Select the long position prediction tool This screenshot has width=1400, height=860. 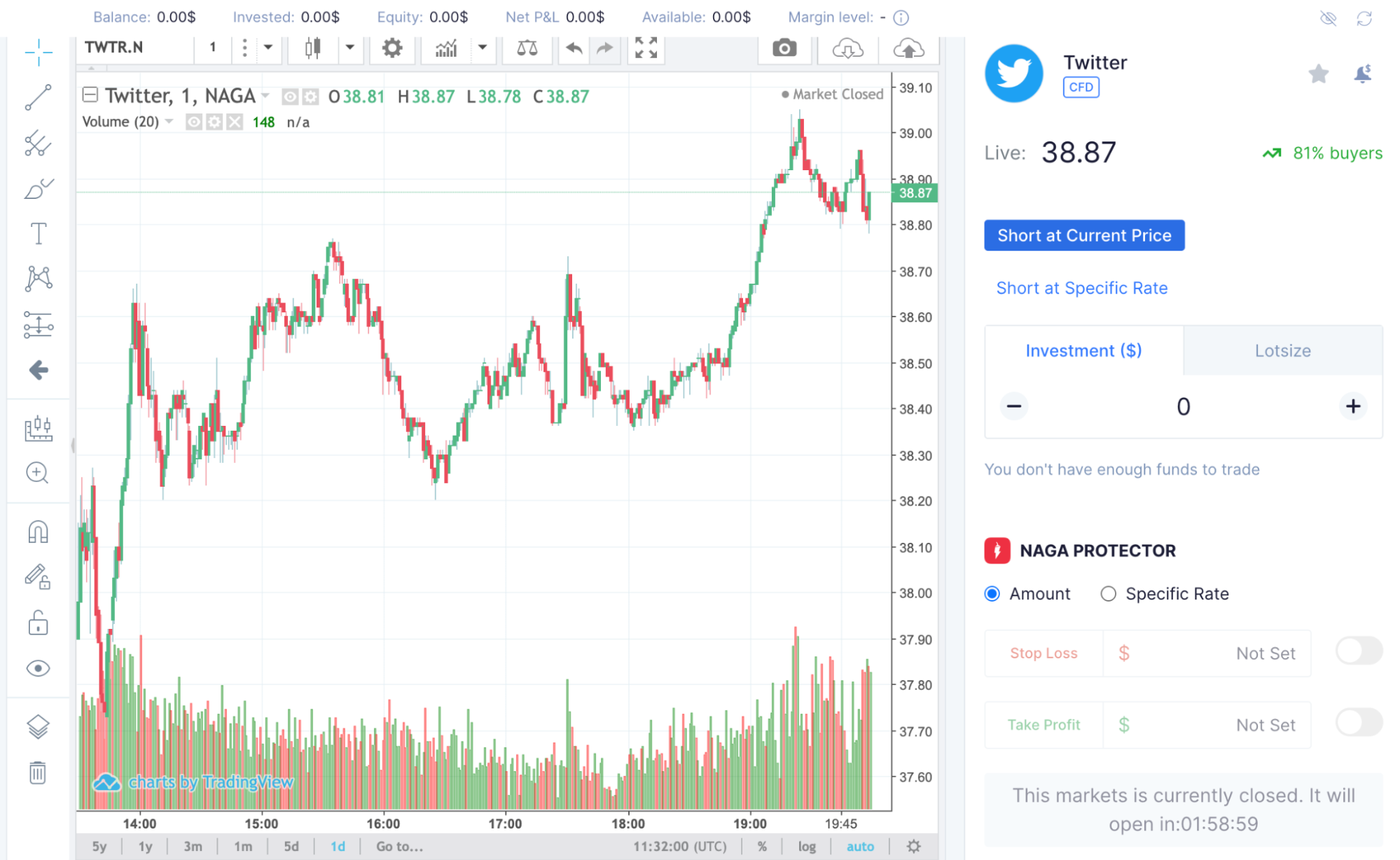38,324
